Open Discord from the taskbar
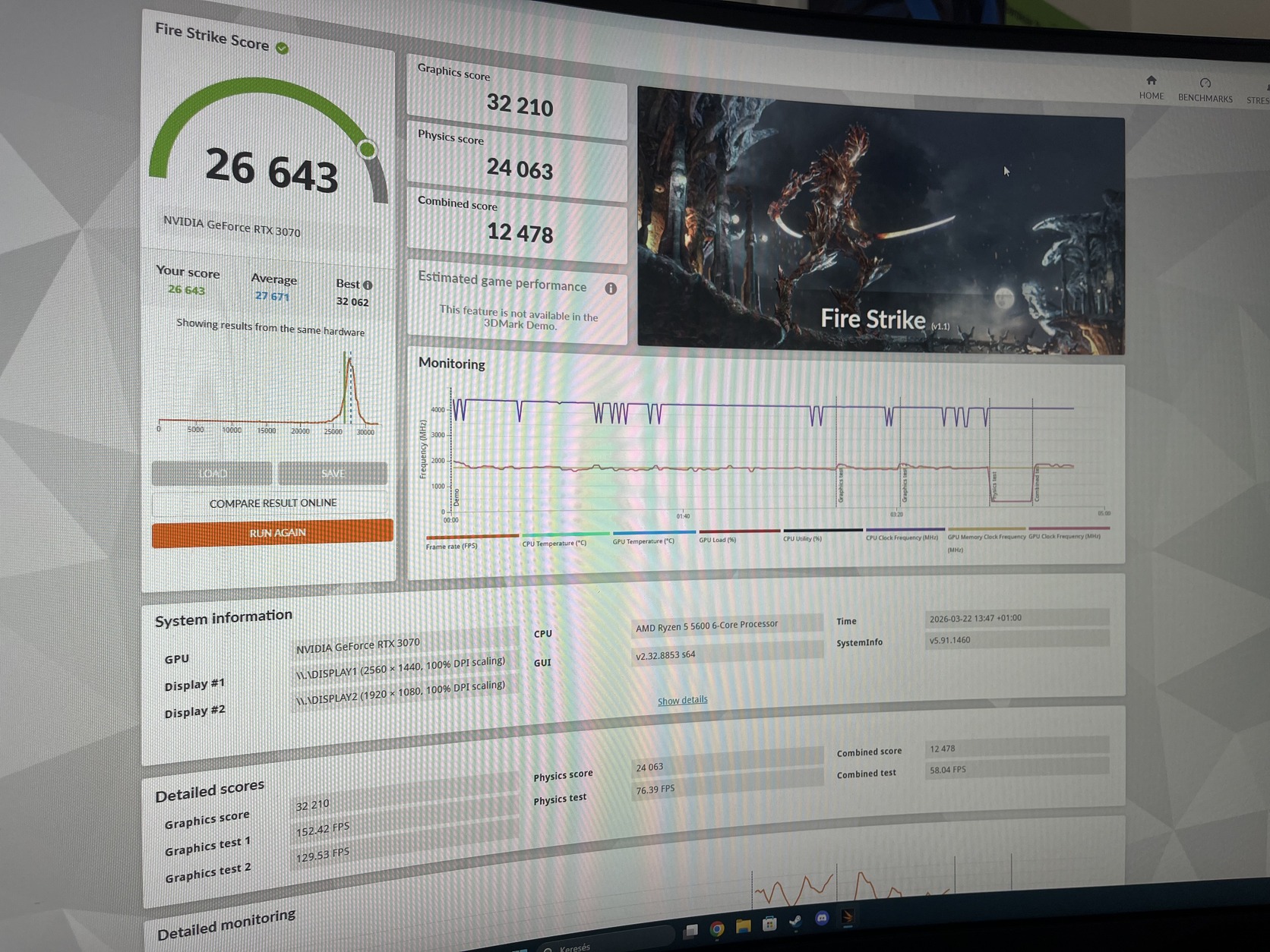 pos(822,919)
